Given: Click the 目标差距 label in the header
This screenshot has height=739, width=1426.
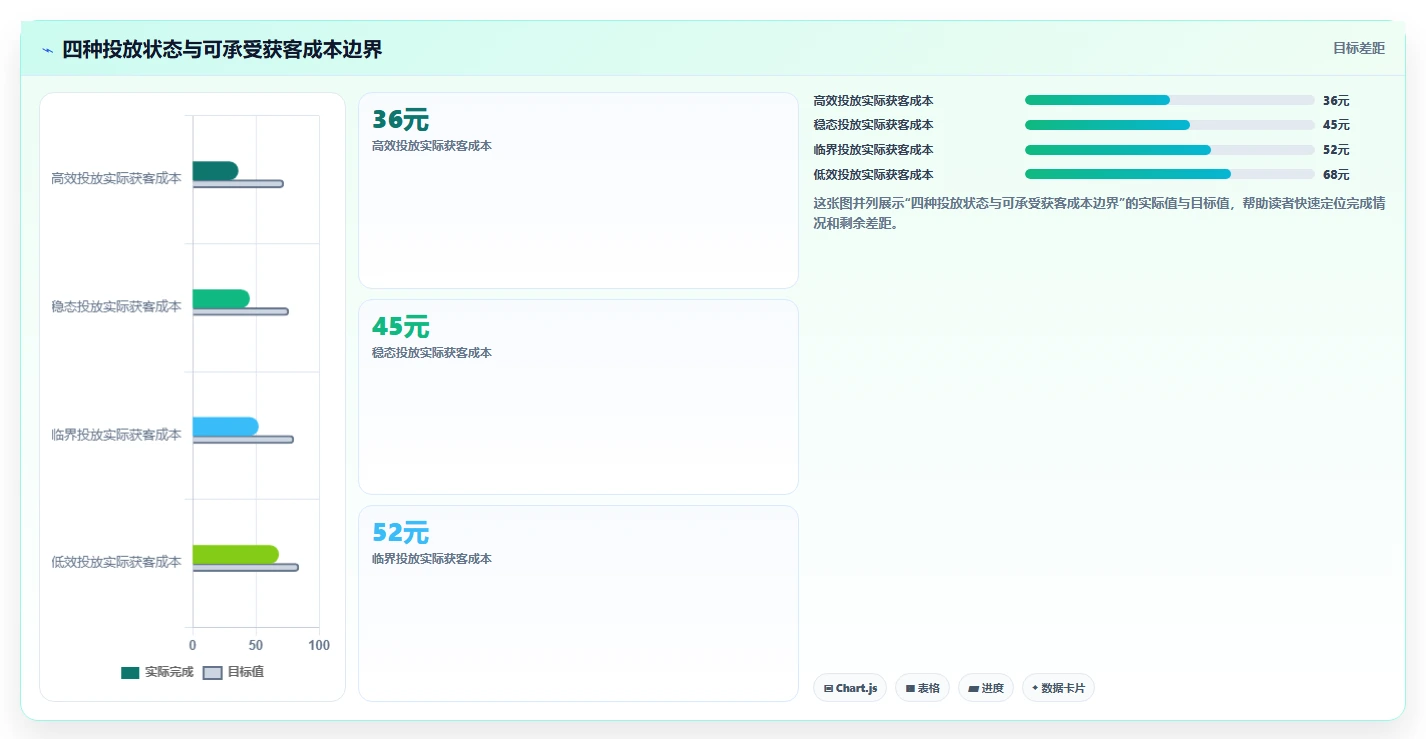Looking at the screenshot, I should (x=1359, y=48).
